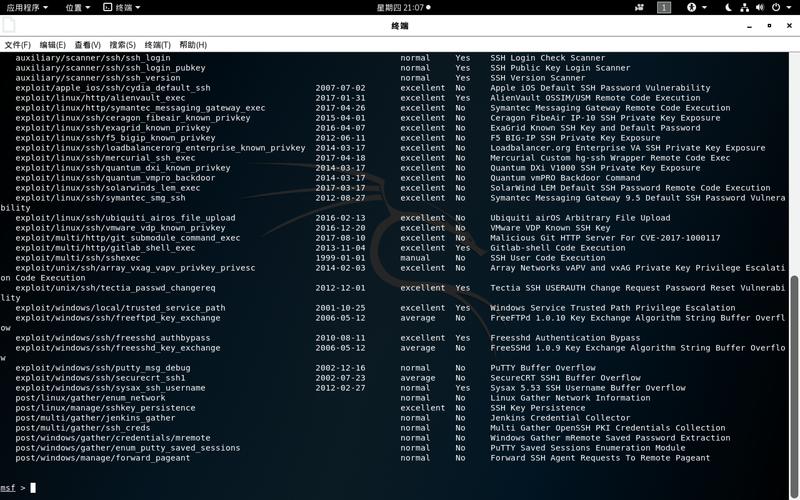This screenshot has height=500, width=800.
Task: Click 'SSH Login Check Scanner' description
Action: 548,58
